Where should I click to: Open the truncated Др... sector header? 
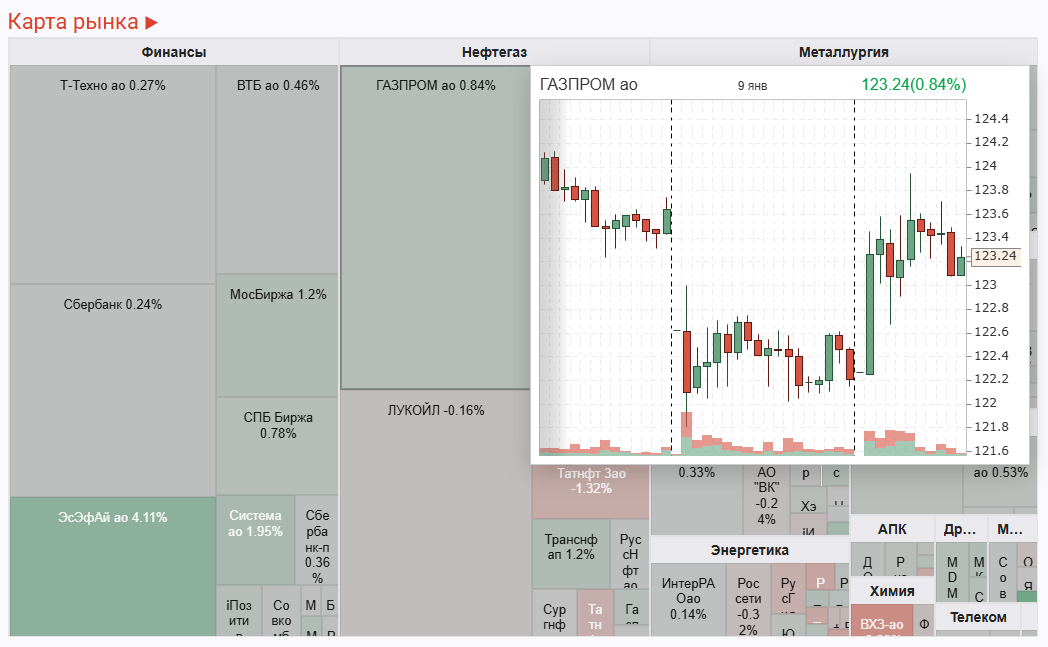960,529
